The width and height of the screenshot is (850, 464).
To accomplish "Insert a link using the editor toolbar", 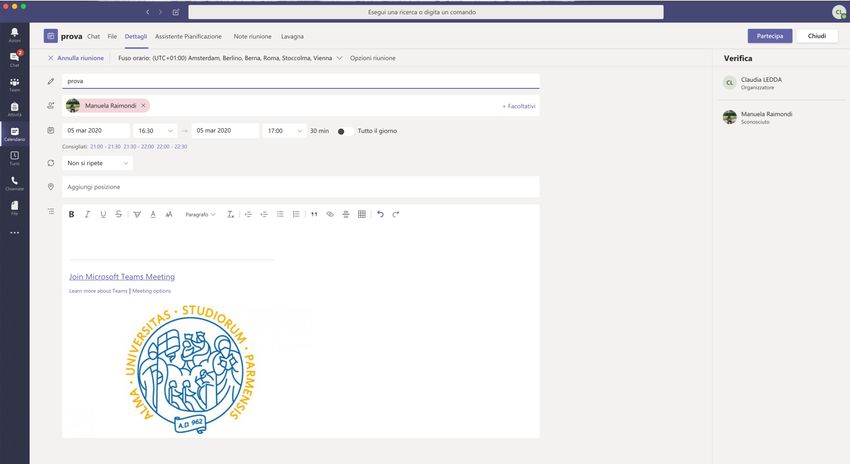I will click(330, 214).
